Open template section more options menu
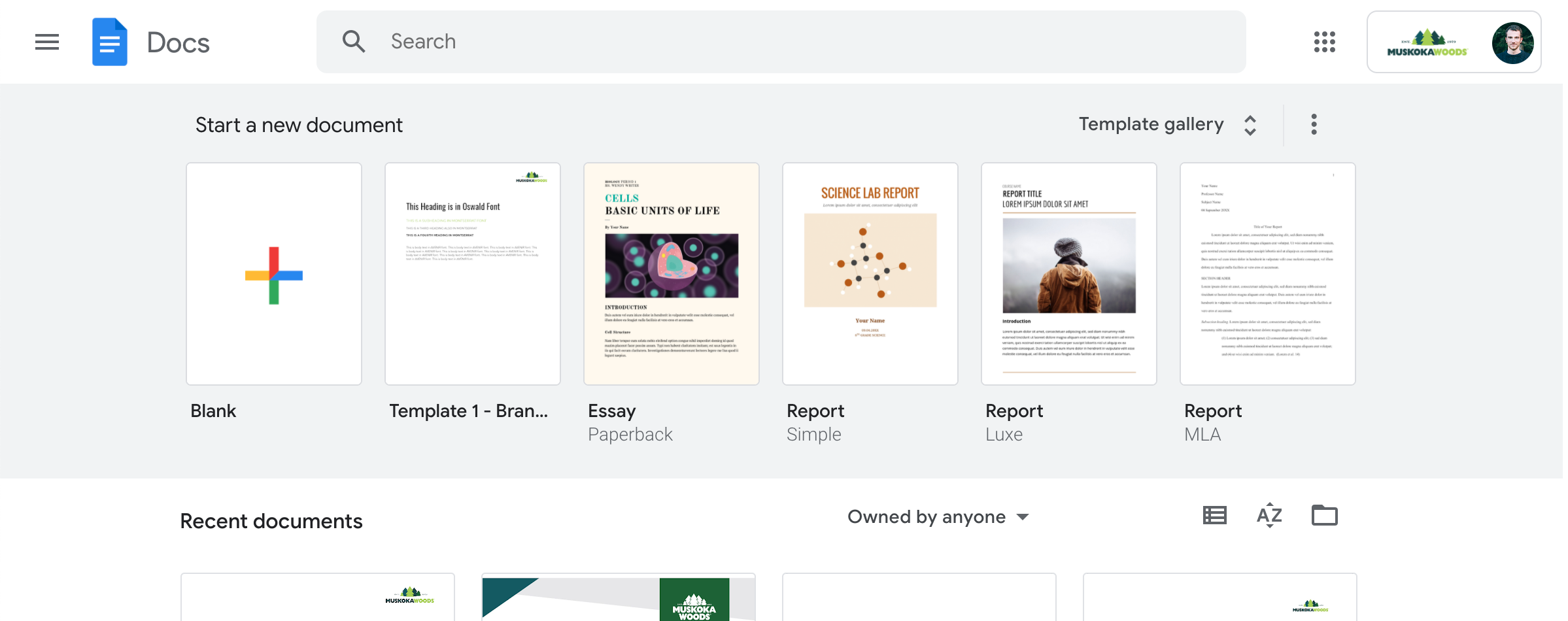Image resolution: width=1568 pixels, height=621 pixels. click(1314, 124)
